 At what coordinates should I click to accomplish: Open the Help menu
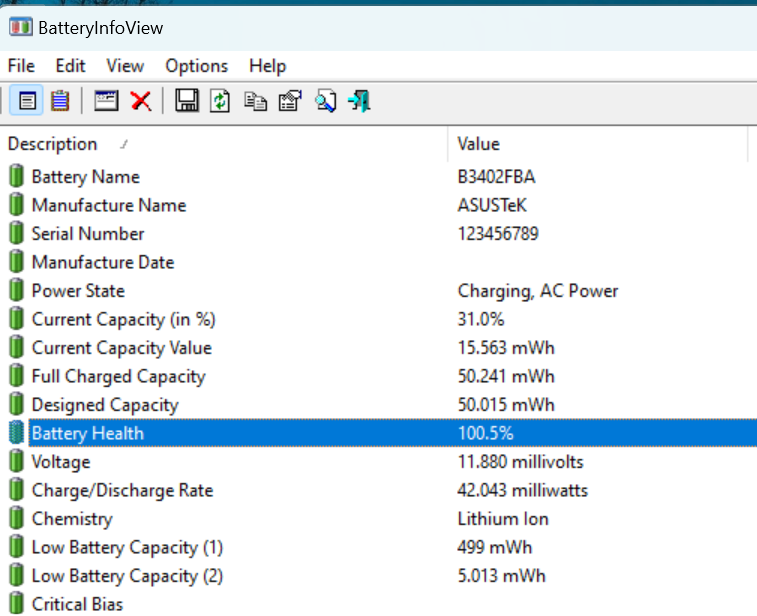267,66
